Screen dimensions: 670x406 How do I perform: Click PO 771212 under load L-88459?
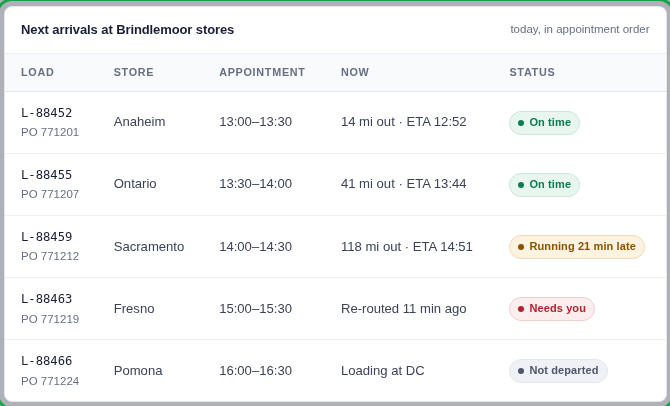[50, 256]
